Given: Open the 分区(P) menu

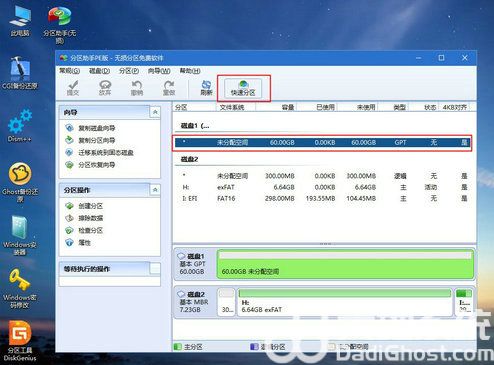Looking at the screenshot, I should (x=129, y=71).
